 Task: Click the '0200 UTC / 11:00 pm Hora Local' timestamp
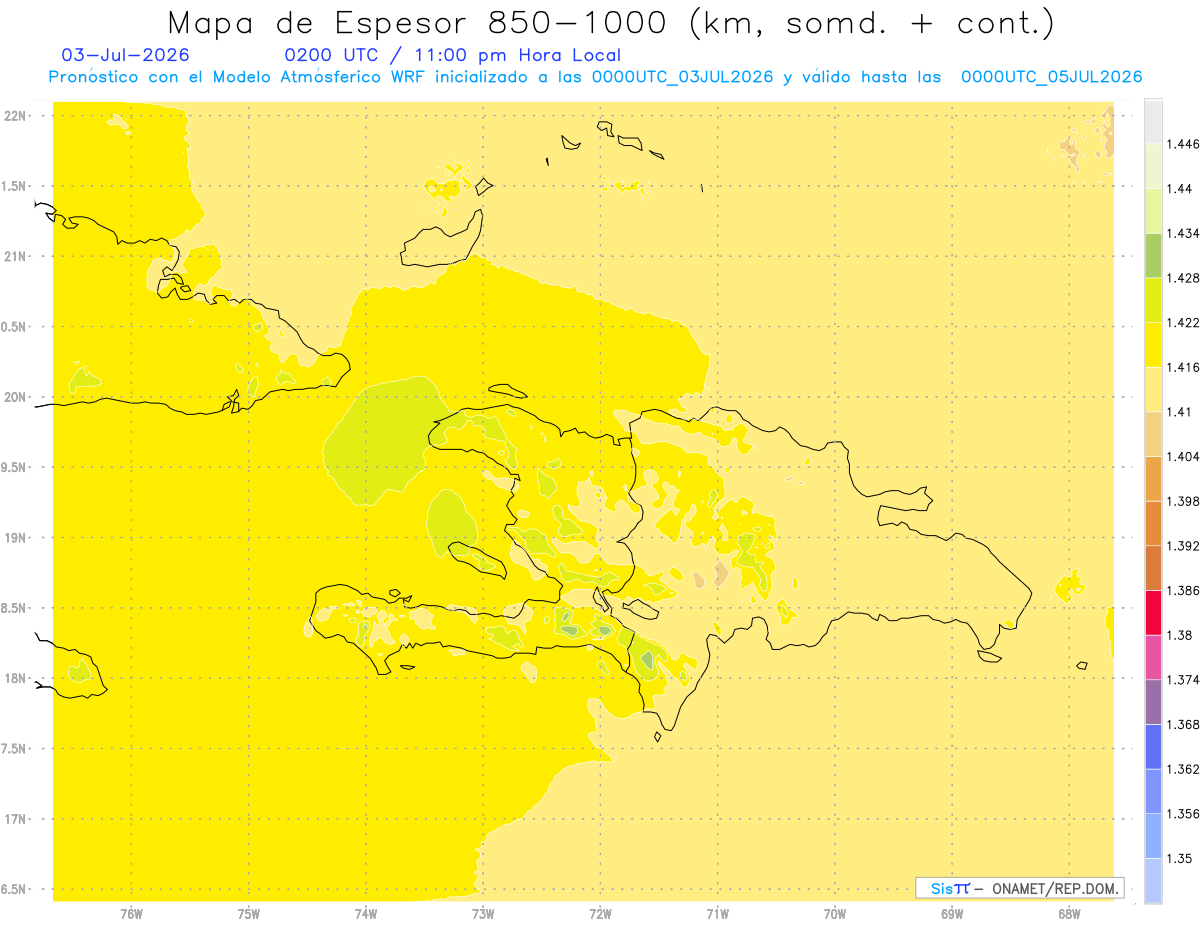[x=452, y=55]
